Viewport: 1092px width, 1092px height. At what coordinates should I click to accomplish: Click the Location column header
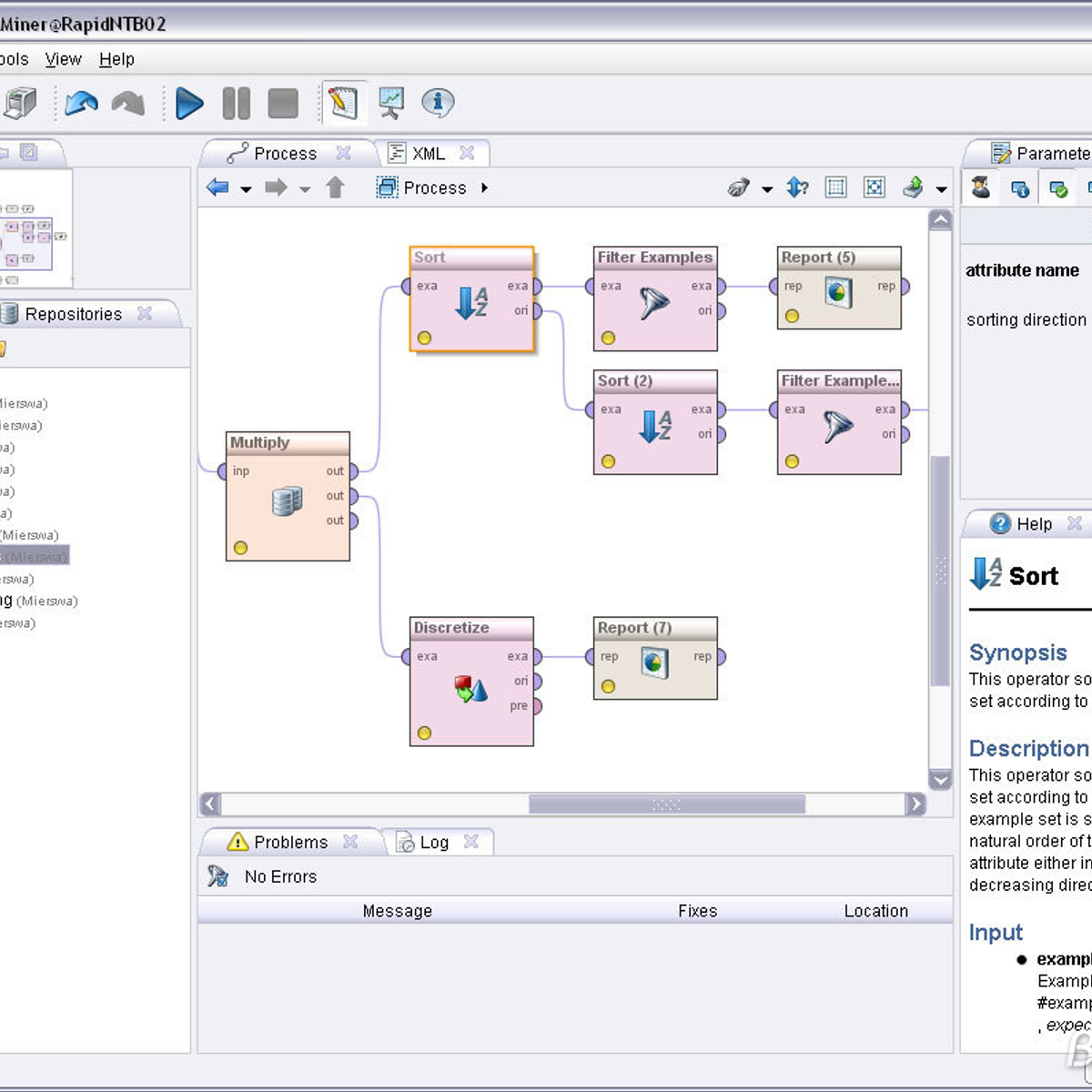tap(875, 911)
